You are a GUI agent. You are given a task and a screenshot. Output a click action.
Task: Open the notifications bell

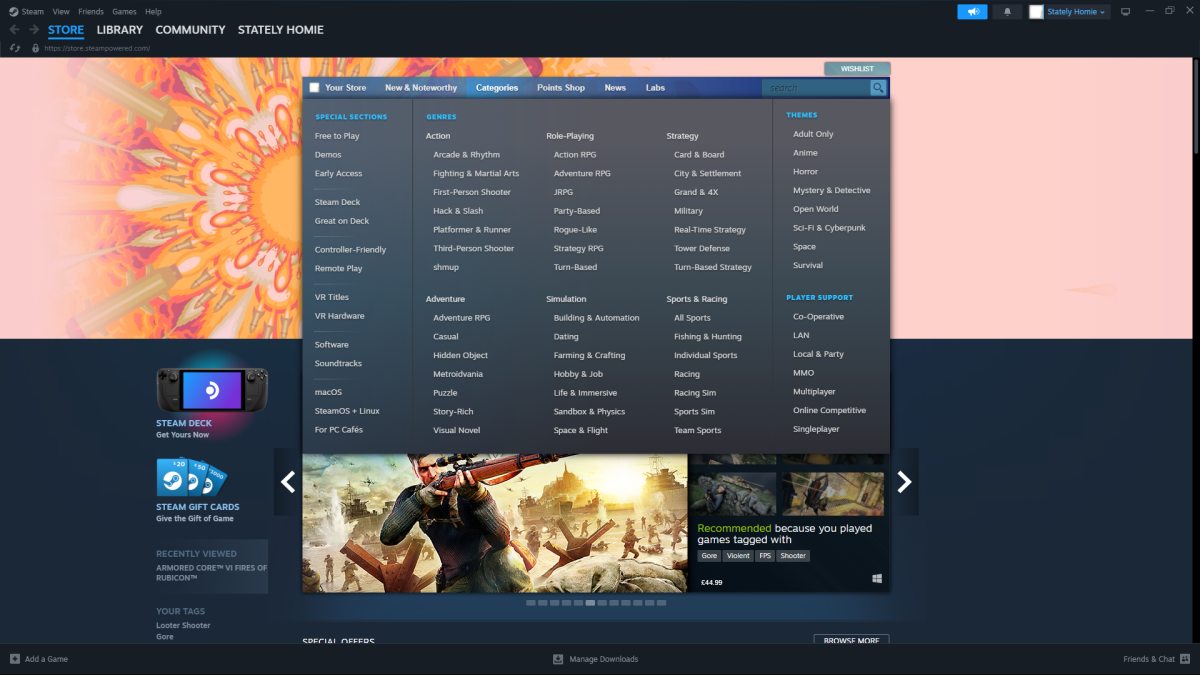[x=1007, y=12]
